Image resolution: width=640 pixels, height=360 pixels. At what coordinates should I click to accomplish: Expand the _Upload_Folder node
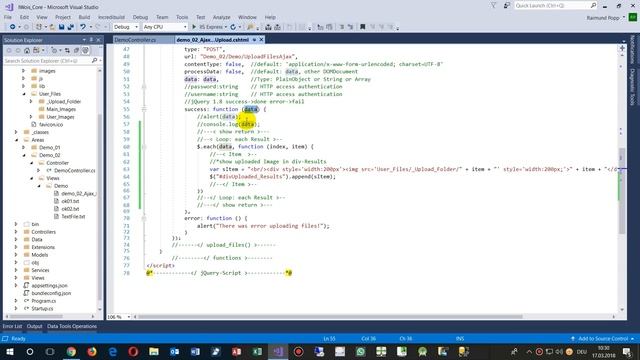(x=31, y=101)
